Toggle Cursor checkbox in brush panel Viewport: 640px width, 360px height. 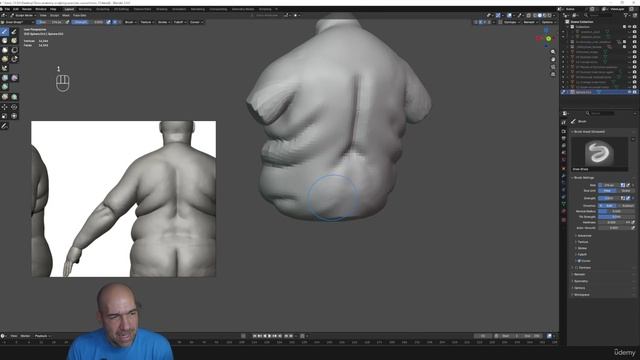click(x=579, y=261)
